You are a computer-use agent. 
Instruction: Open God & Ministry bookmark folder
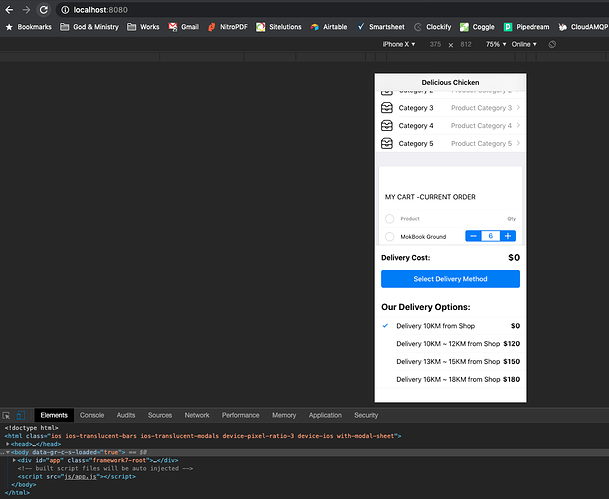coord(89,27)
